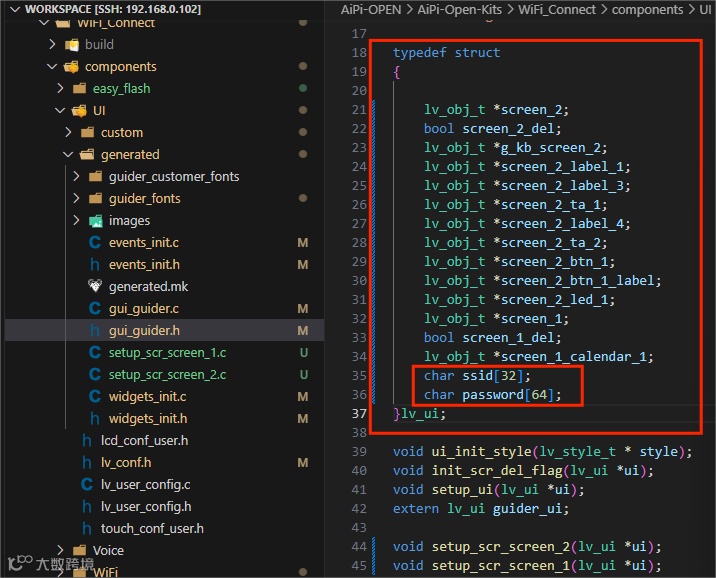Click the custom folder icon
The image size is (716, 578).
click(x=87, y=132)
